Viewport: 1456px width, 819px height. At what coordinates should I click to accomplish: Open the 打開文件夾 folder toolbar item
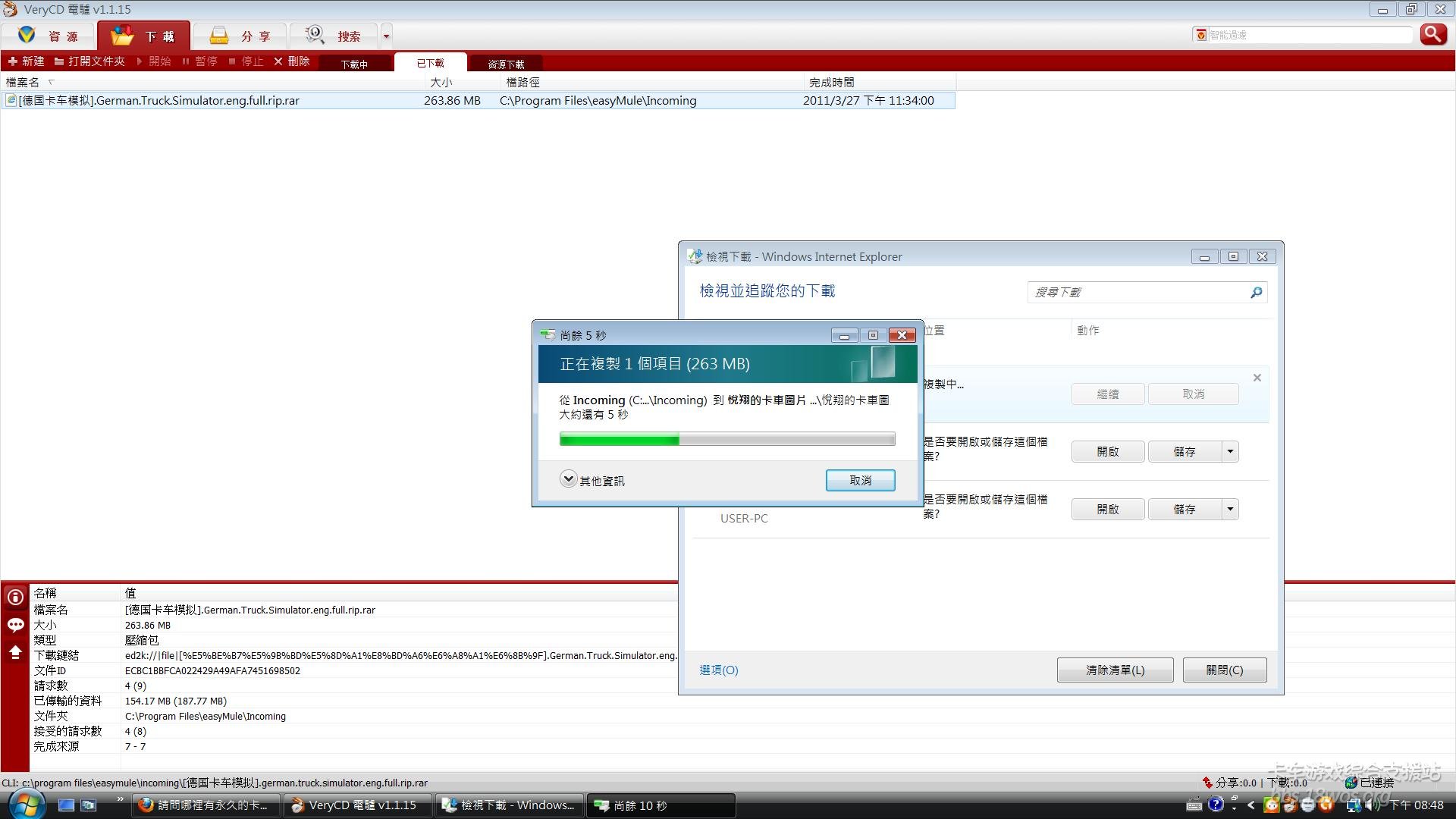click(89, 61)
